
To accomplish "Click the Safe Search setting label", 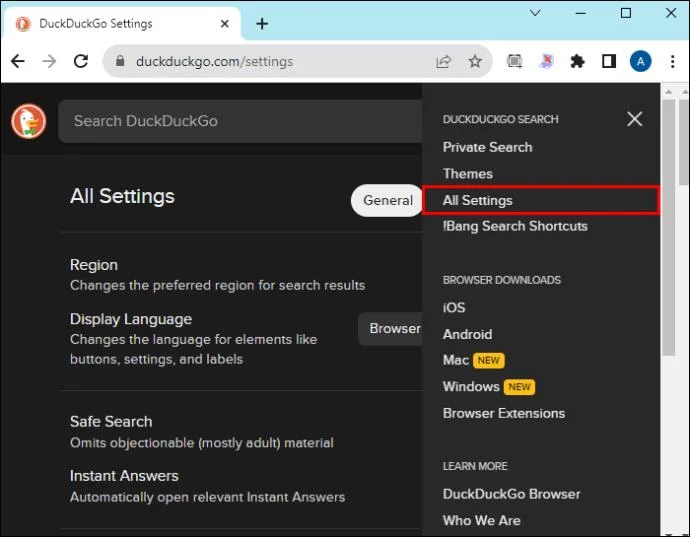I will click(111, 422).
